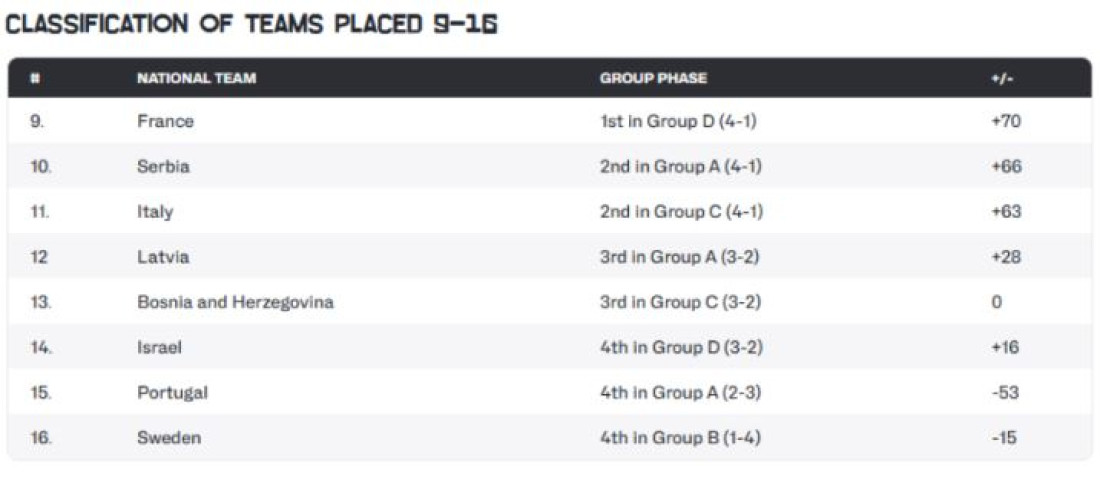
Task: Click '3rd in Group C (3-2)' cell
Action: pos(680,302)
